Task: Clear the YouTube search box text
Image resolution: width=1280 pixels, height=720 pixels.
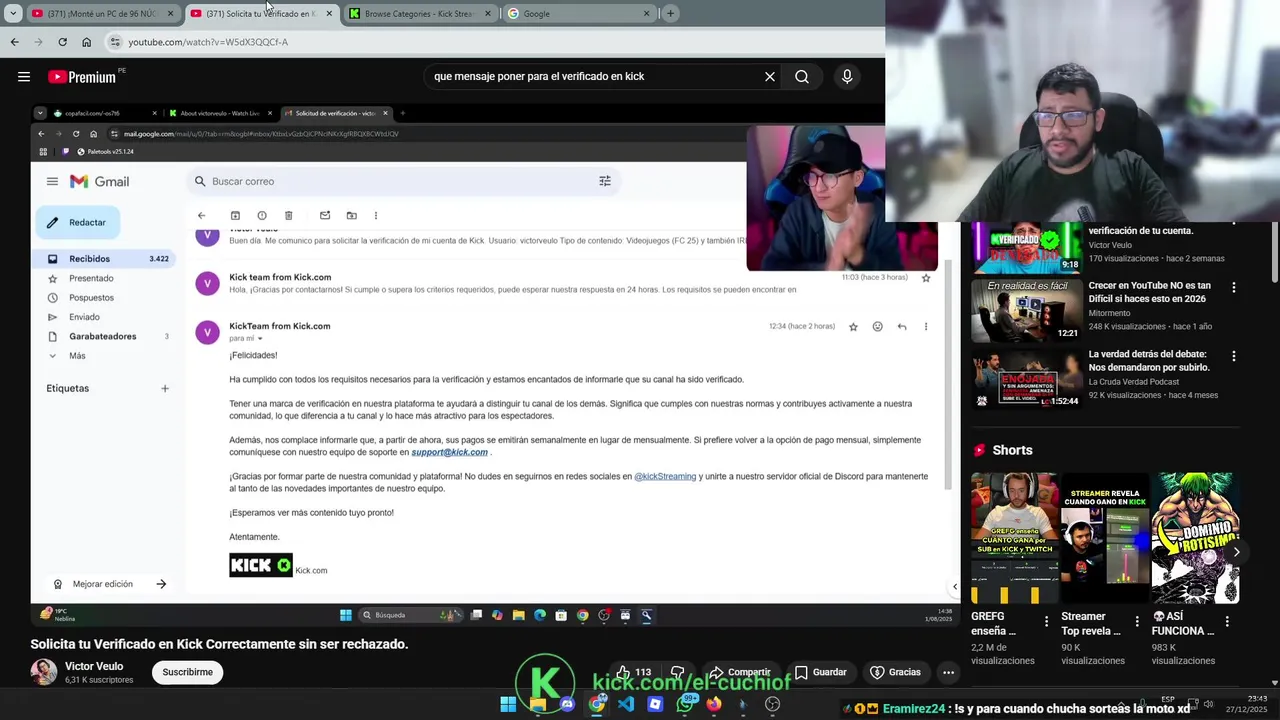Action: [x=770, y=77]
